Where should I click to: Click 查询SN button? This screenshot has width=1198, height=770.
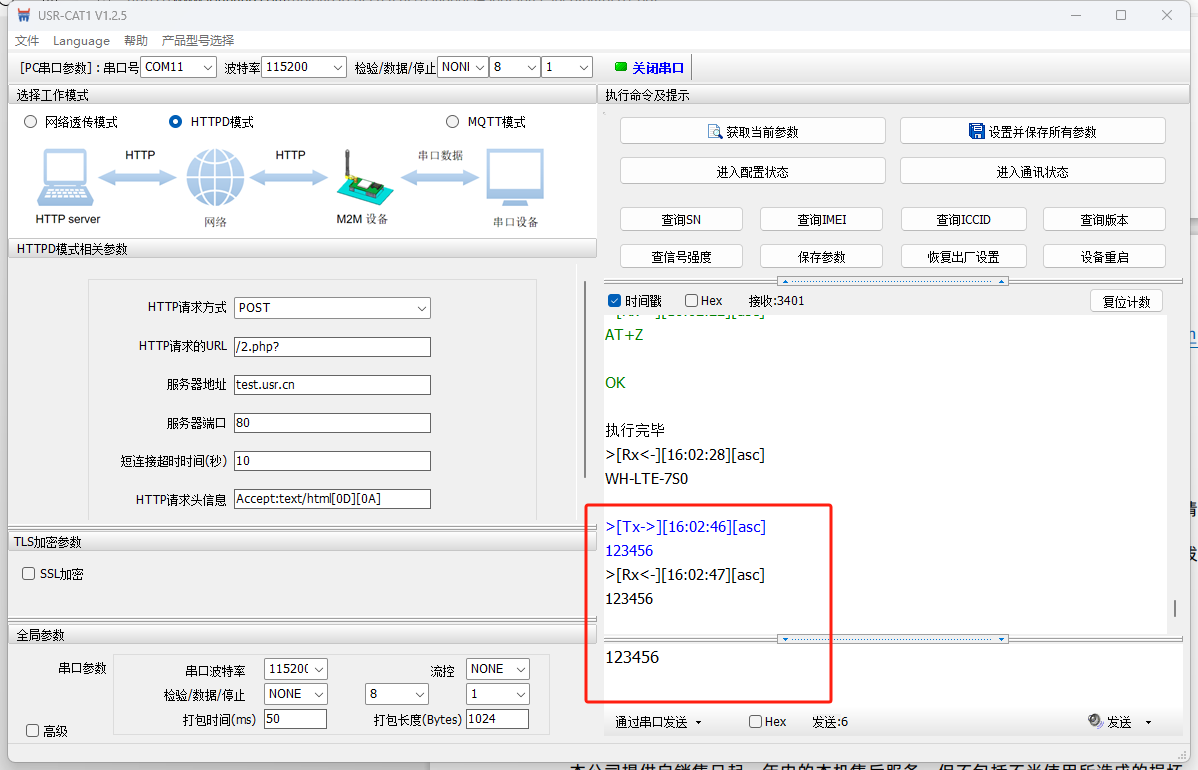pos(681,219)
